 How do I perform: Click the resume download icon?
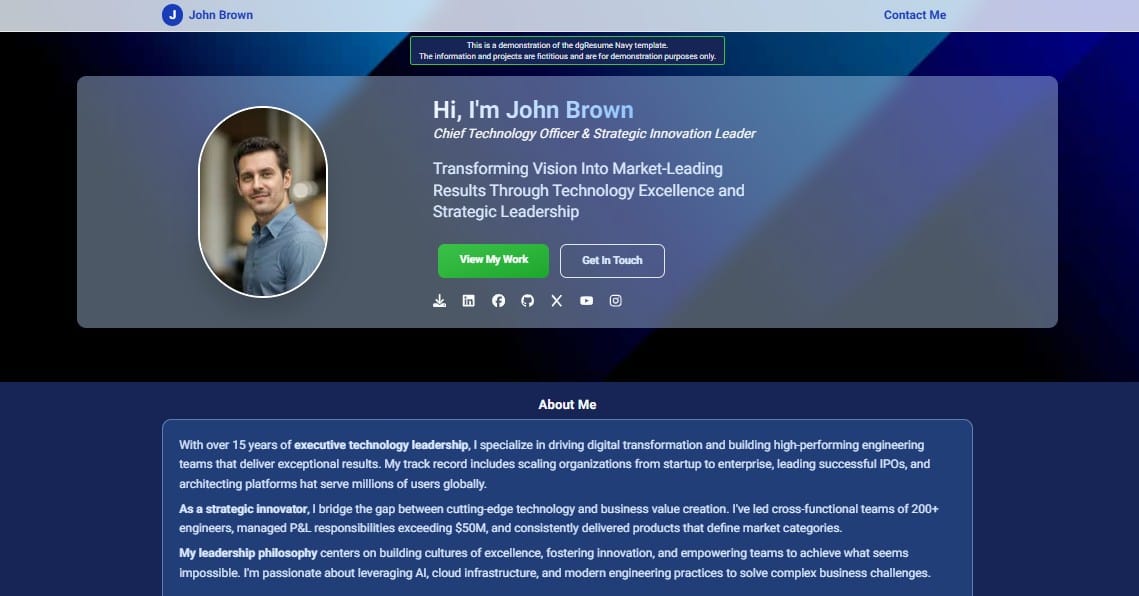(439, 301)
